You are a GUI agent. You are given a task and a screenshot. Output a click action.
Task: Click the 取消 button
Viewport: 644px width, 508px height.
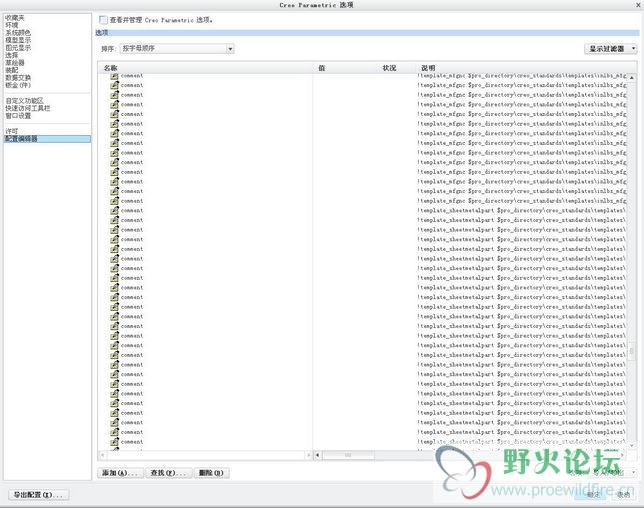[x=623, y=495]
